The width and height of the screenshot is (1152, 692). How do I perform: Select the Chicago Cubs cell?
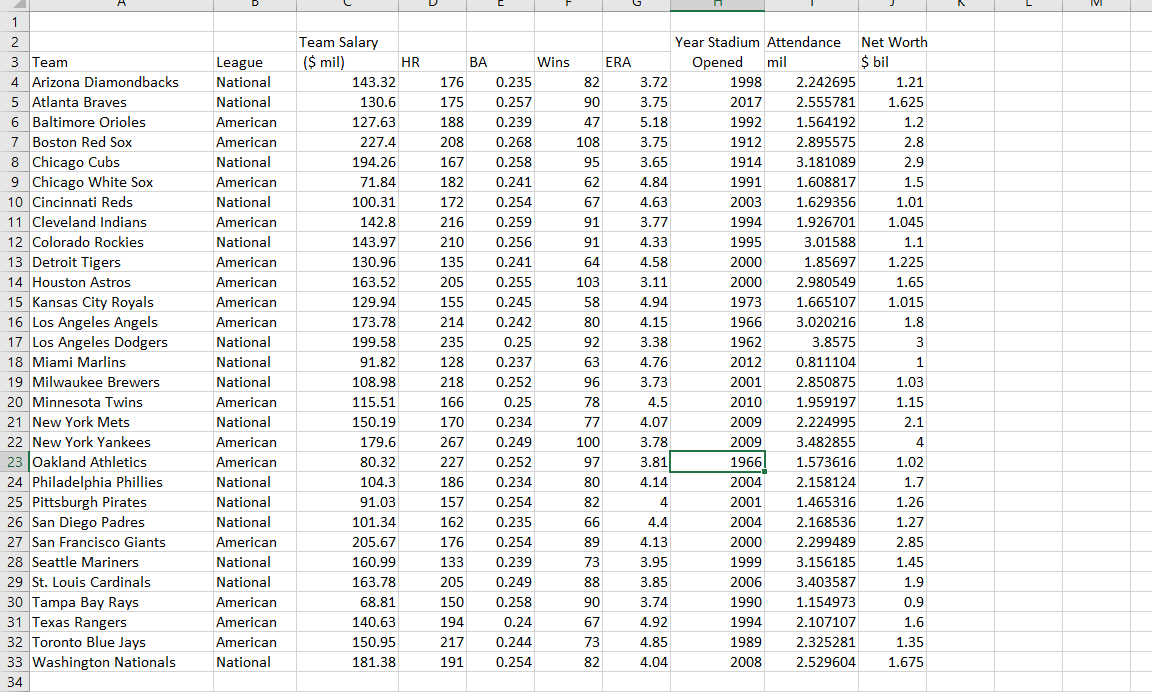(121, 162)
